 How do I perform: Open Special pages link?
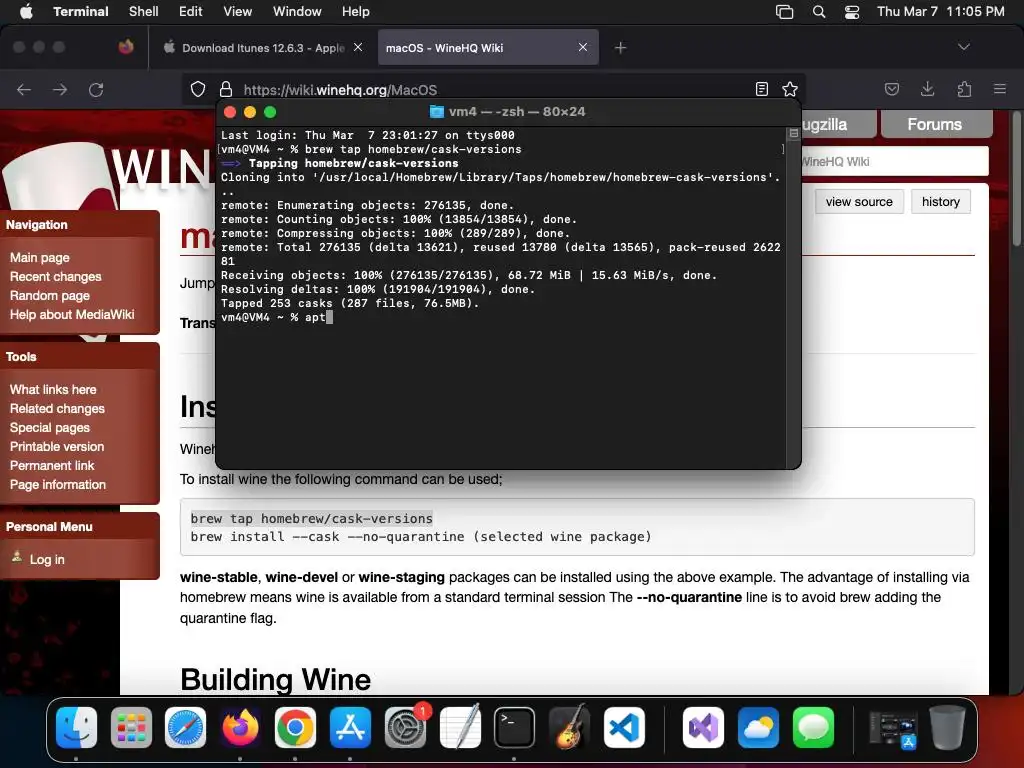(x=50, y=427)
